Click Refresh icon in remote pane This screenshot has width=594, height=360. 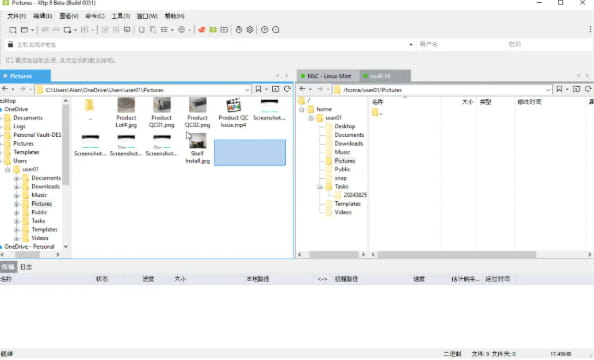click(x=588, y=89)
